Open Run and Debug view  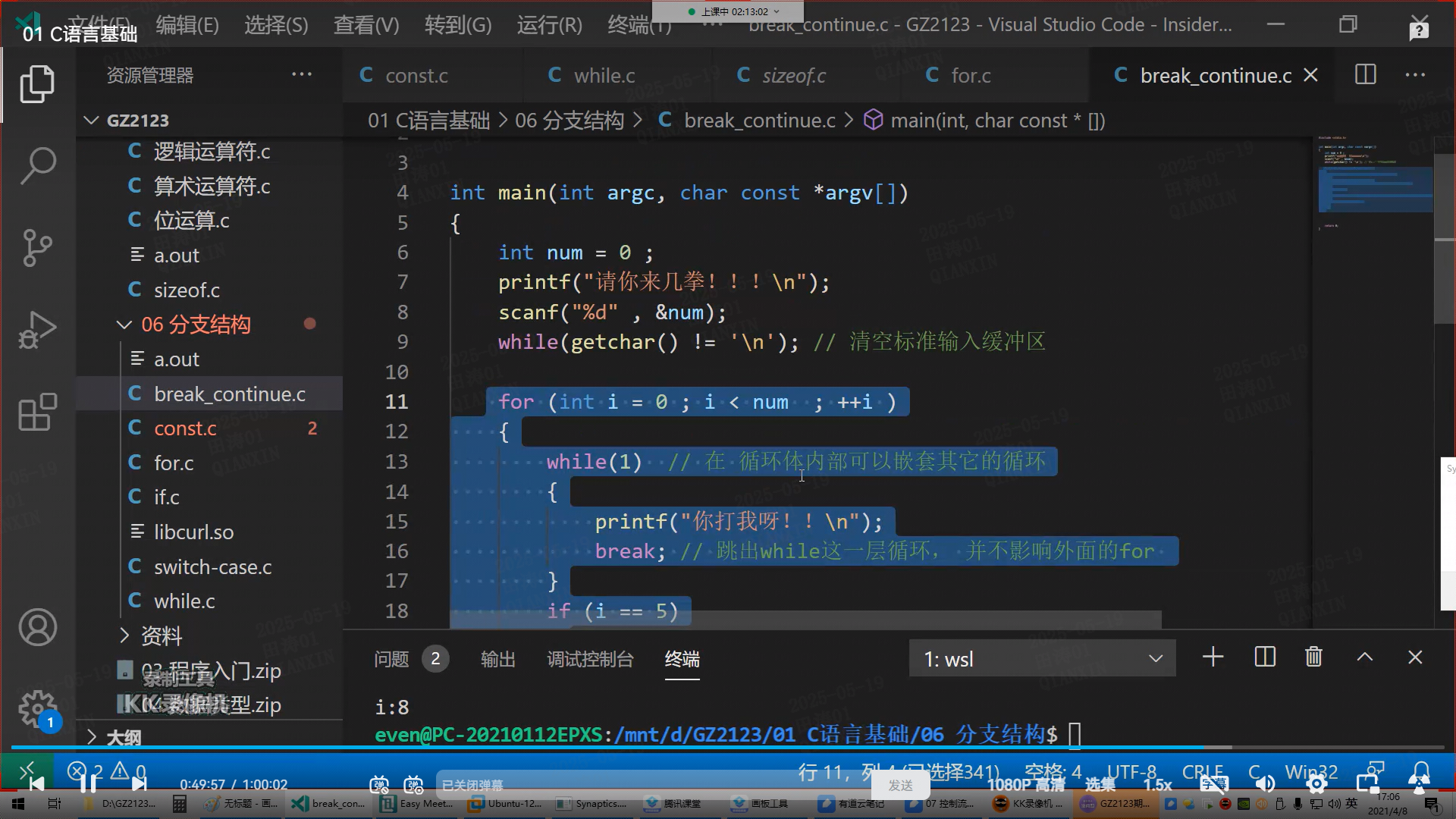pos(37,330)
